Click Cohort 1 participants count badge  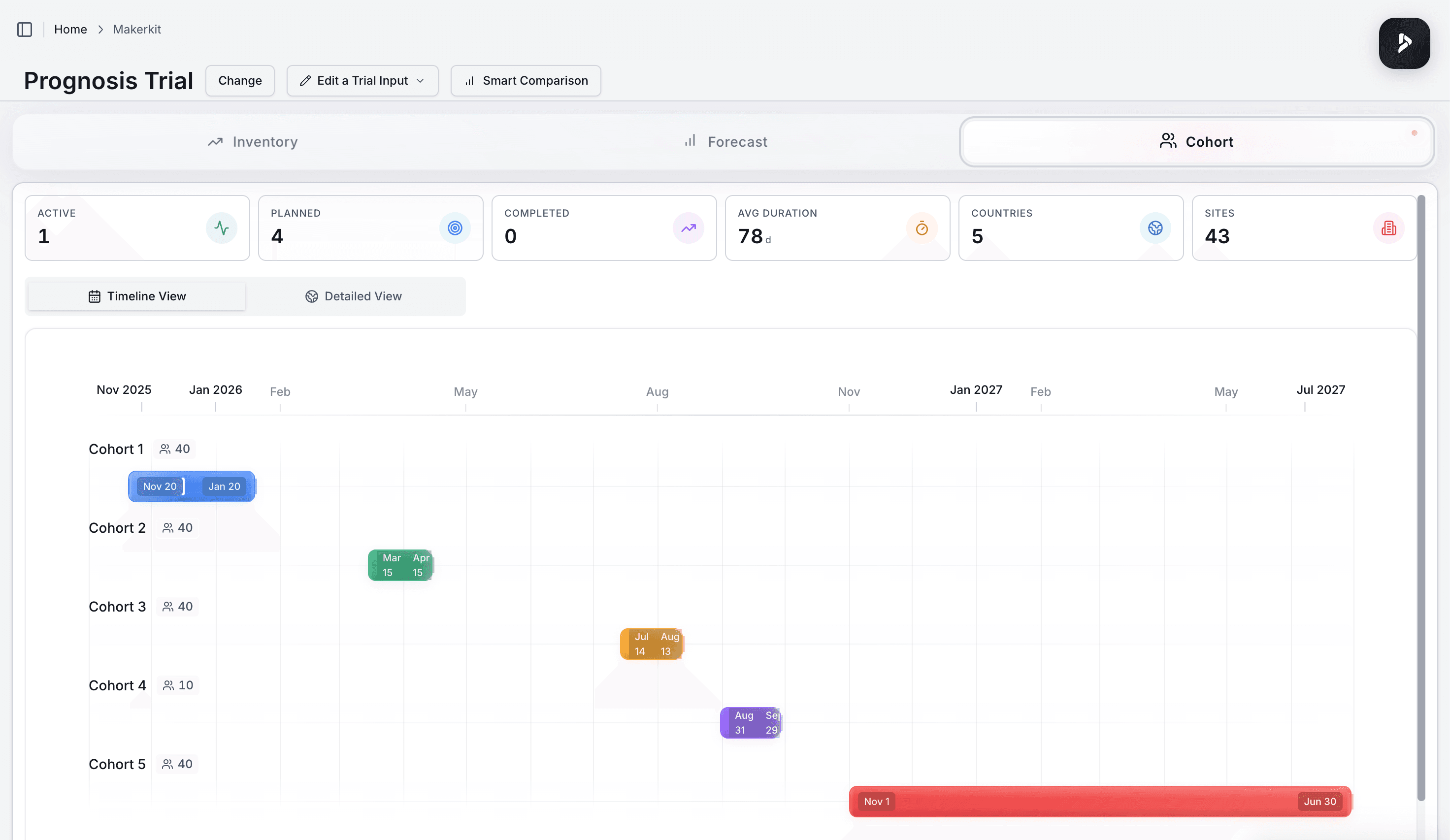(x=174, y=449)
